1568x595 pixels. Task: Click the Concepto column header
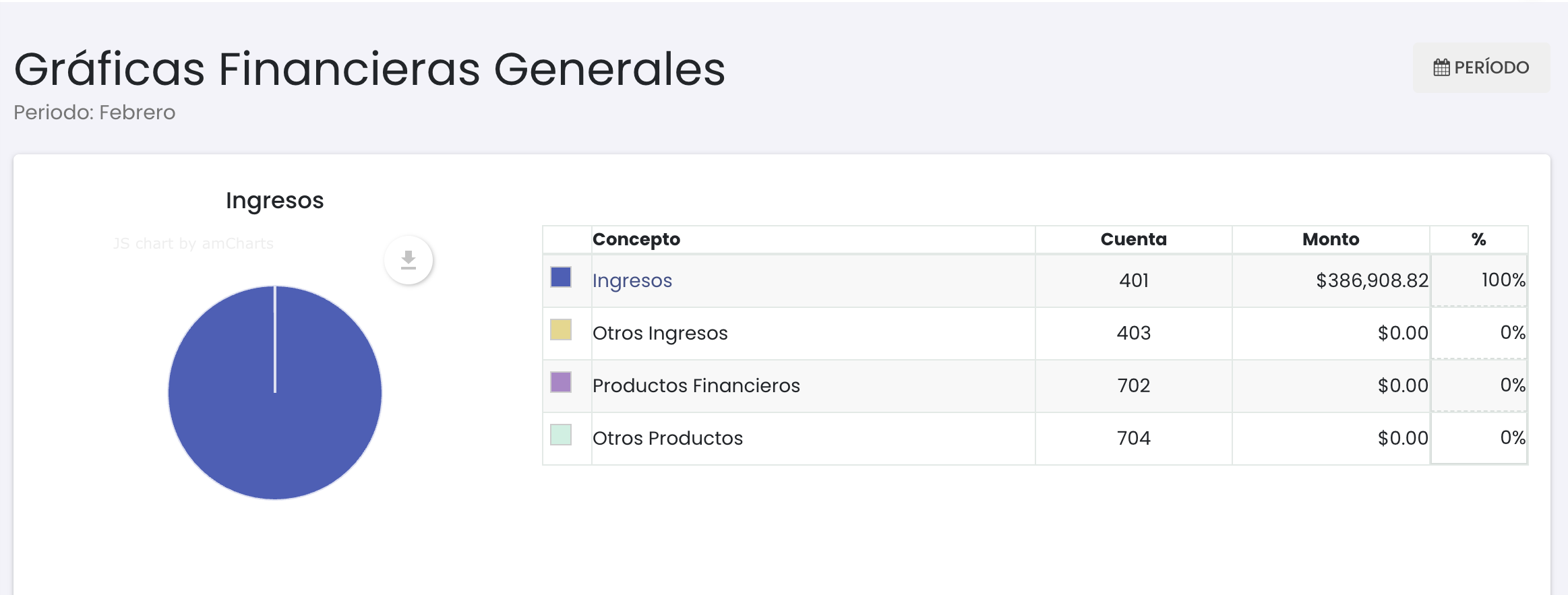(636, 239)
